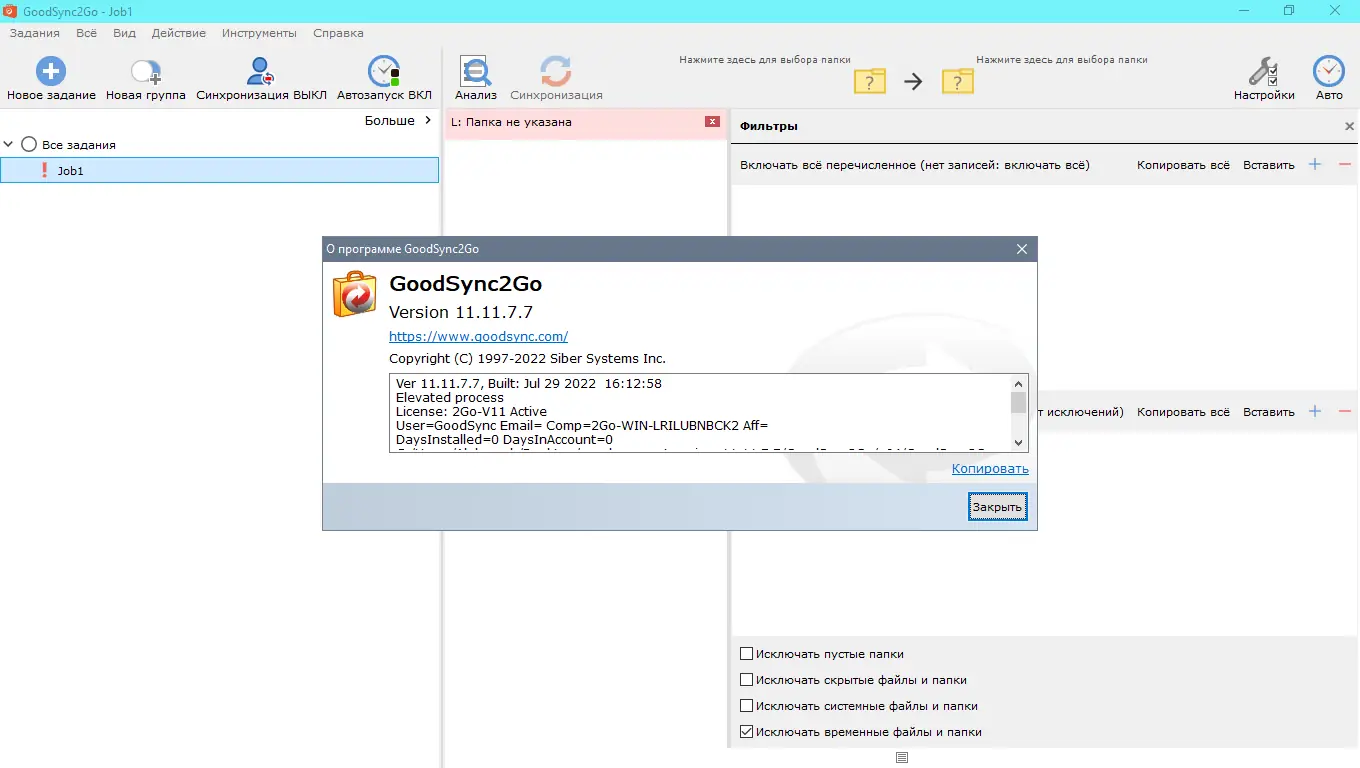Enable Исключать пустые папки checkbox
1360x768 pixels.
click(x=746, y=654)
